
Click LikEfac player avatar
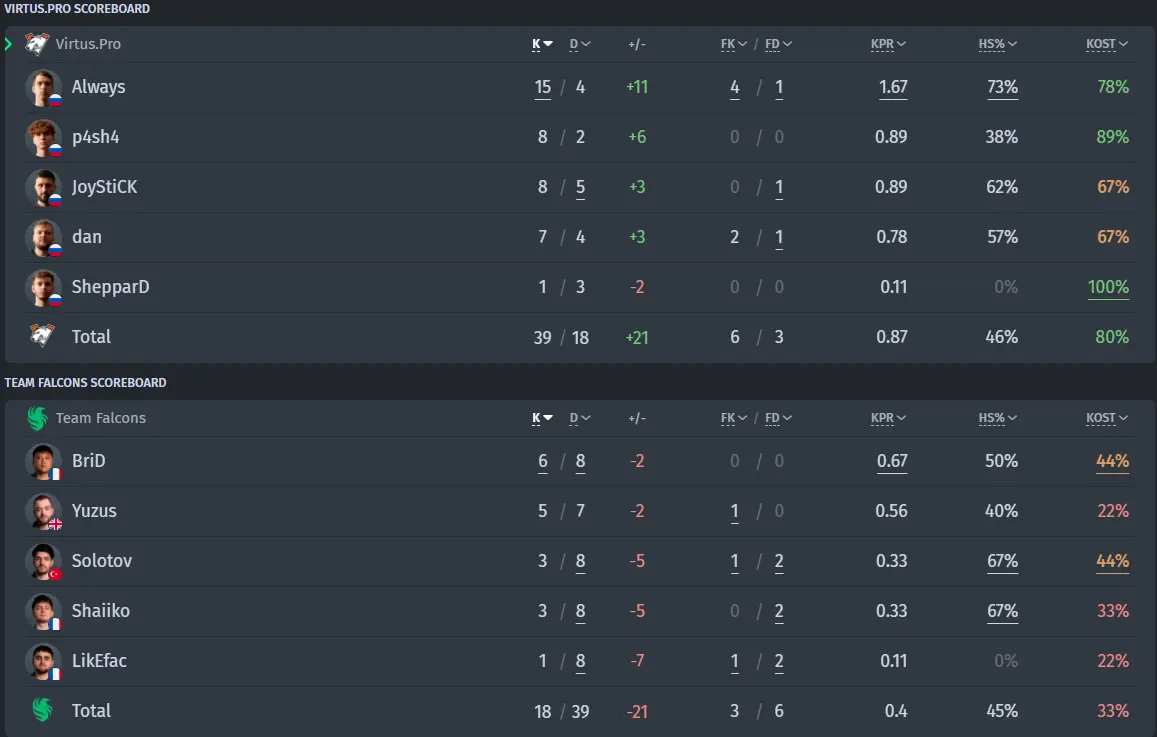(44, 662)
